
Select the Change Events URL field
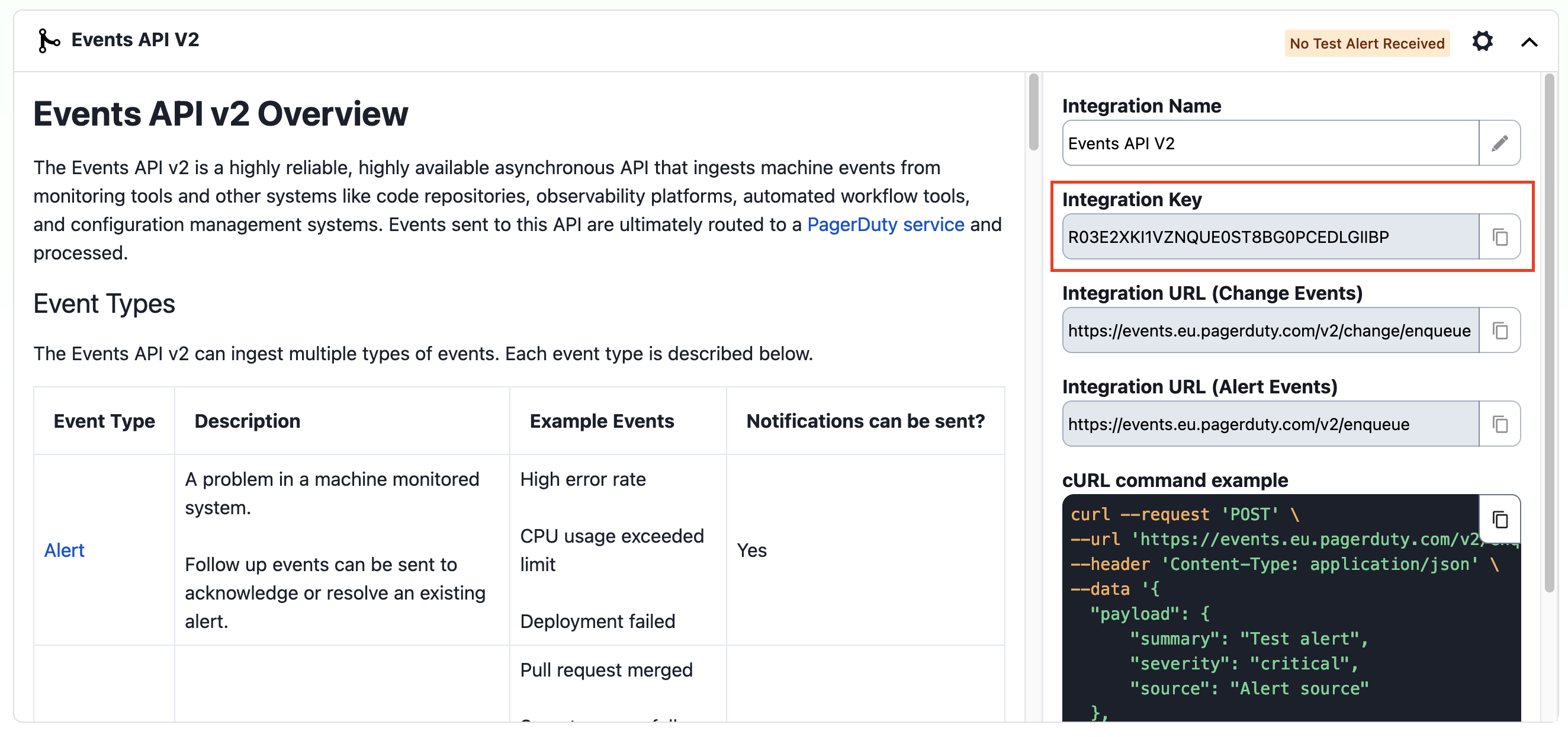point(1270,331)
